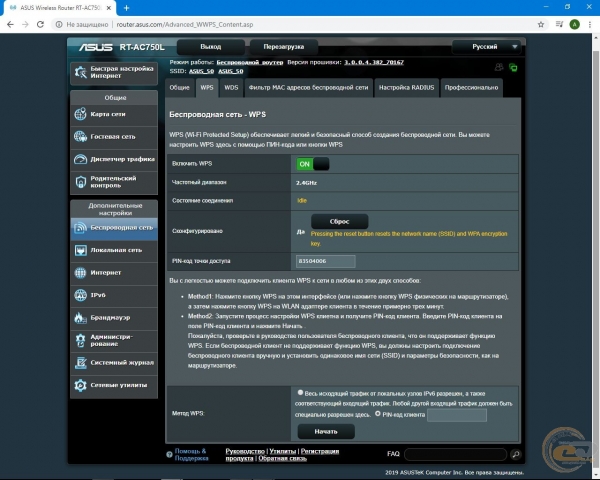Screen dimensions: 600x480
Task: Toggle the Включить WPS switch off
Action: click(313, 164)
